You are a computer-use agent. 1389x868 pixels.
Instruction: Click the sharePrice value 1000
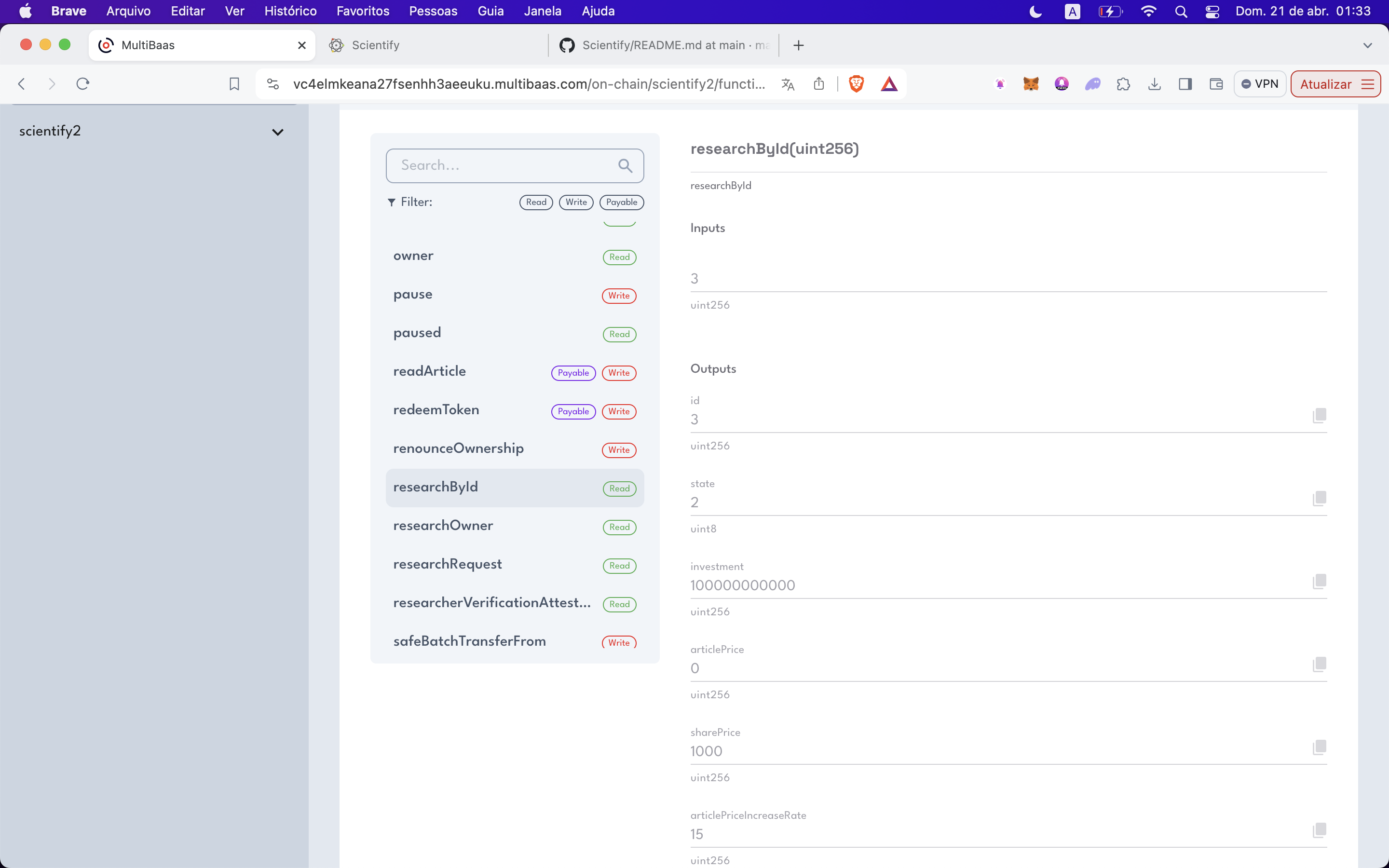point(706,751)
